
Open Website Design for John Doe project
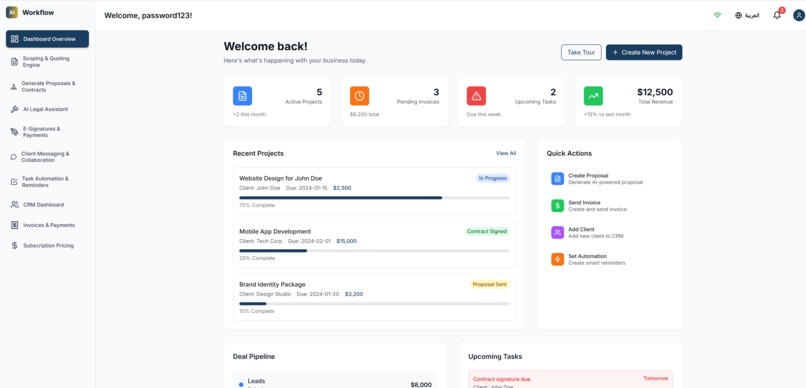374,191
